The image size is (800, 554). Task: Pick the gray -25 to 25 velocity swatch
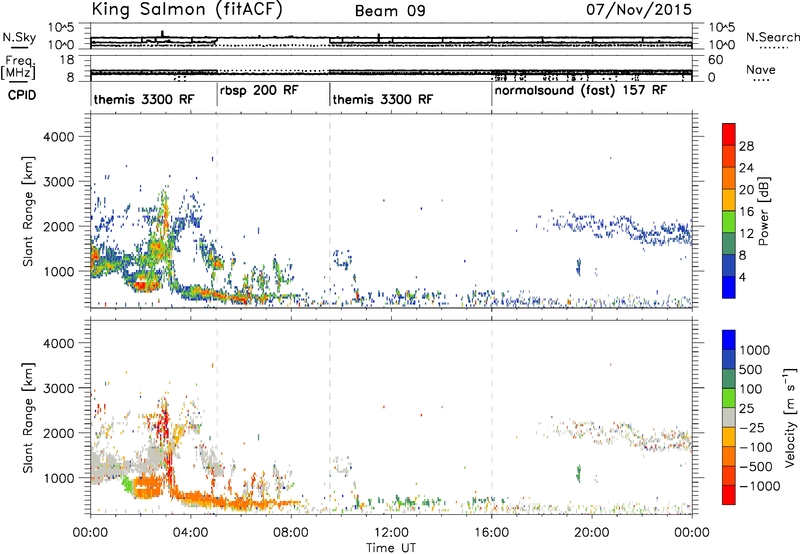pyautogui.click(x=729, y=417)
